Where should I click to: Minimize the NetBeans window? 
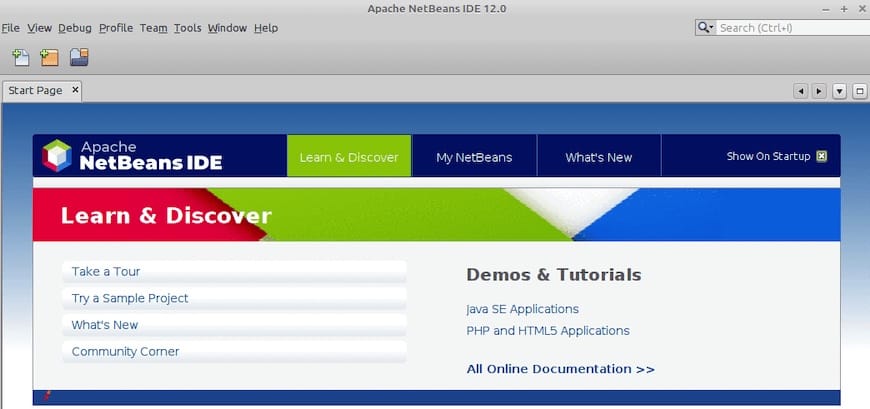point(826,9)
